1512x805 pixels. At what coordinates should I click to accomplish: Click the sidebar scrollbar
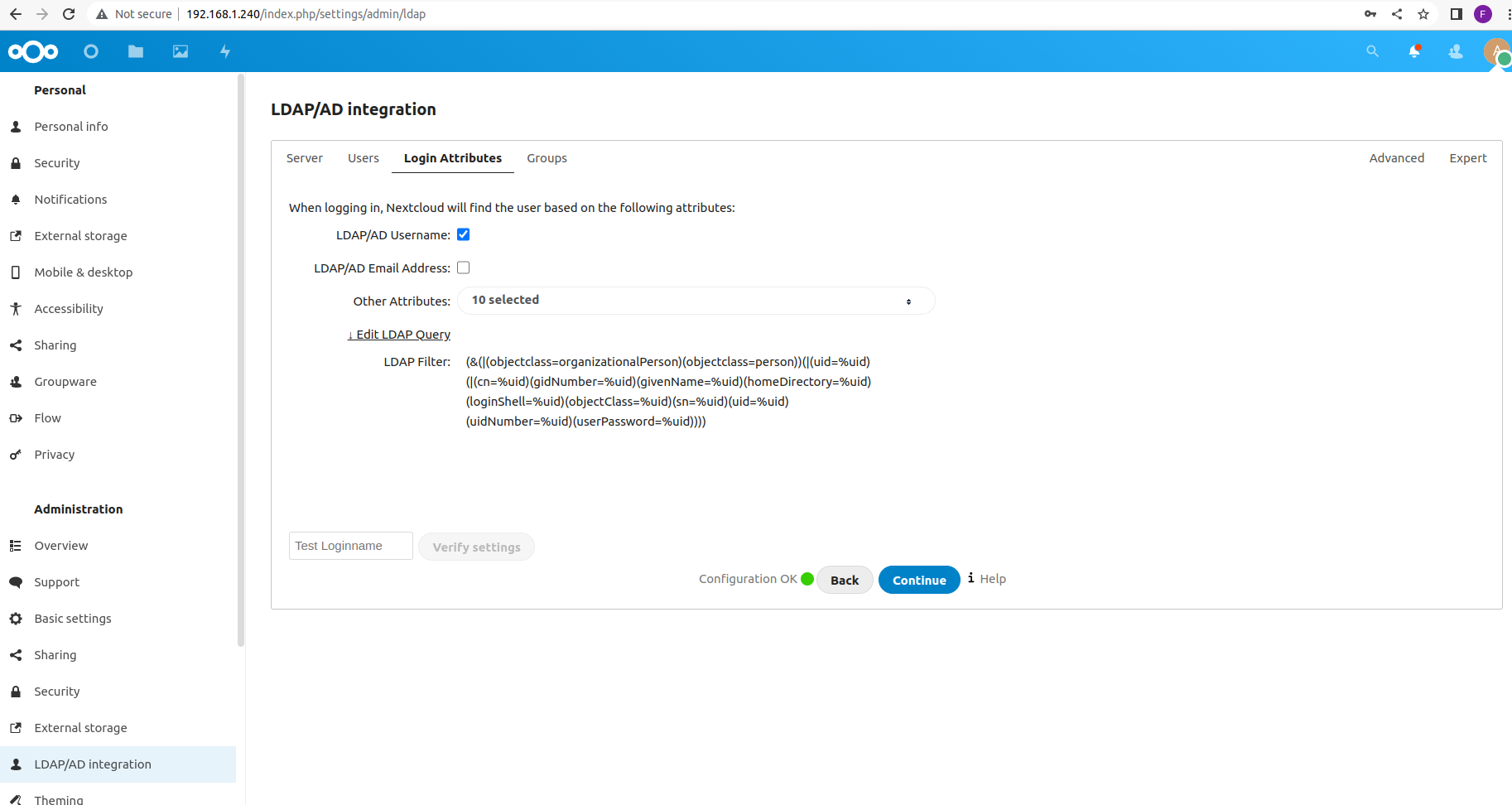pyautogui.click(x=241, y=359)
